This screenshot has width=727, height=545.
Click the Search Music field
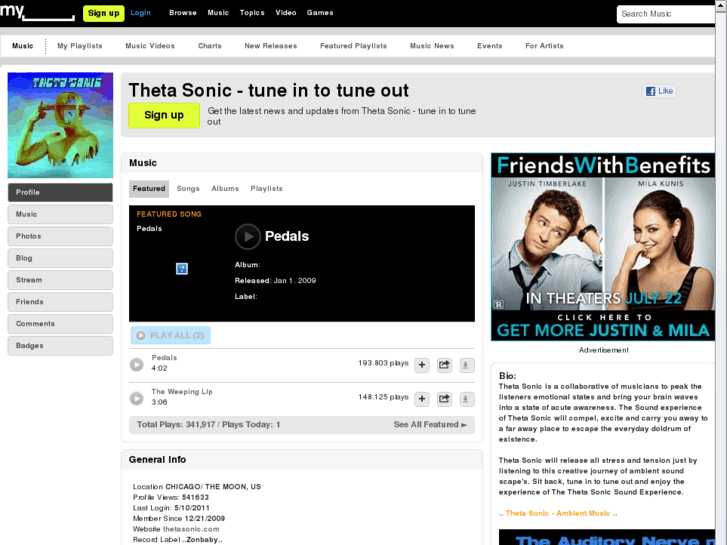coord(666,14)
